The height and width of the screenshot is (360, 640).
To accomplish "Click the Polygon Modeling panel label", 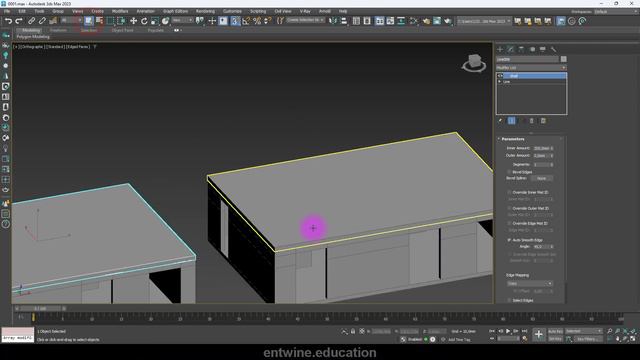I will coord(33,37).
